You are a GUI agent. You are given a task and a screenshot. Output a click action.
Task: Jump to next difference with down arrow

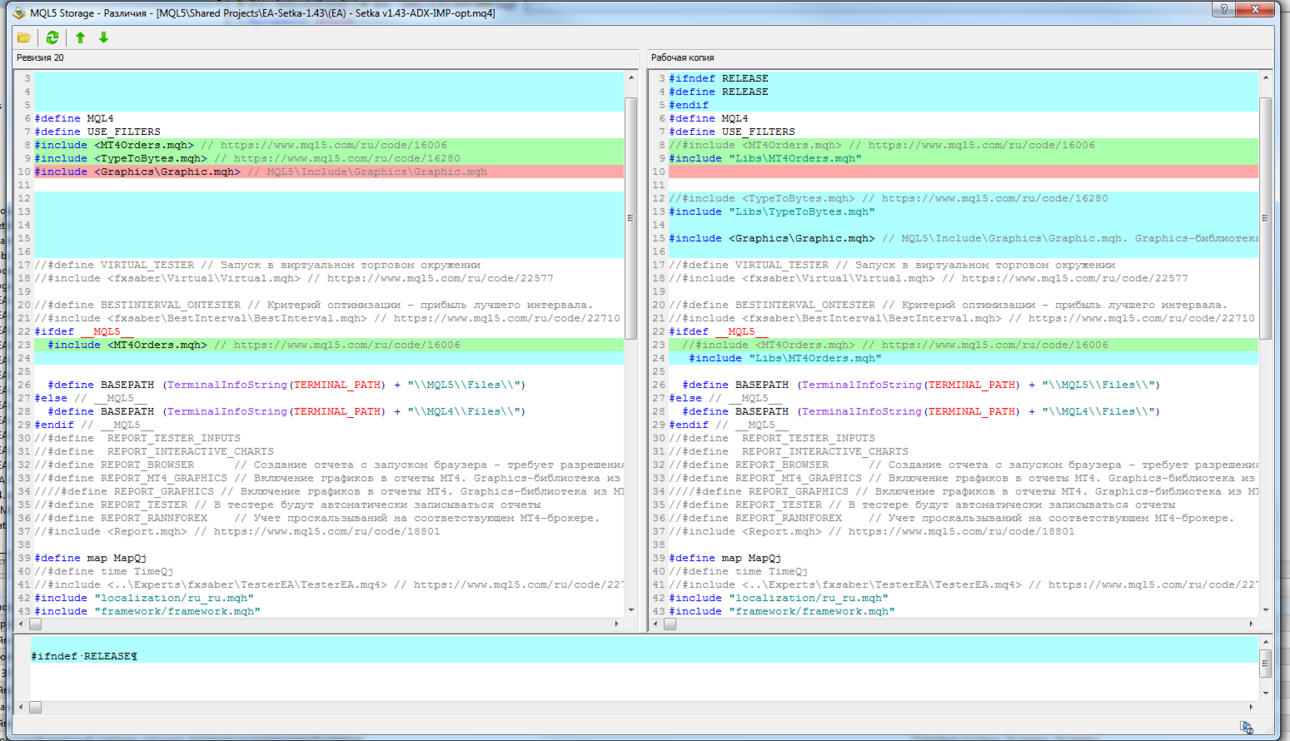click(103, 38)
